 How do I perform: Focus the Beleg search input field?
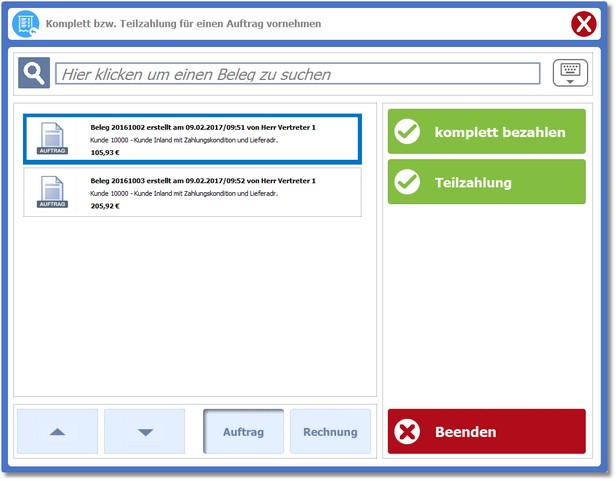[x=297, y=74]
